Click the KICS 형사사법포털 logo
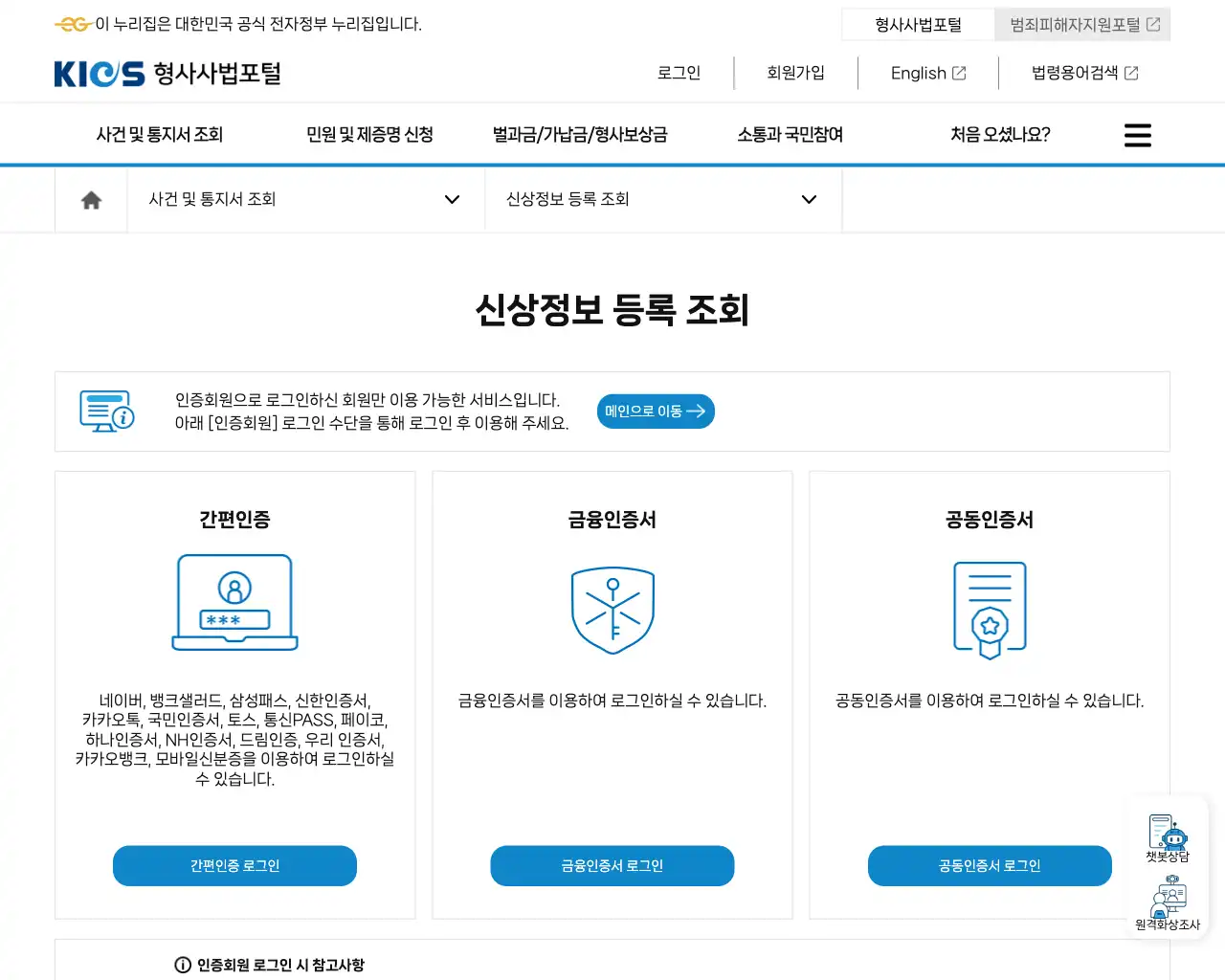The image size is (1225, 980). (x=167, y=74)
